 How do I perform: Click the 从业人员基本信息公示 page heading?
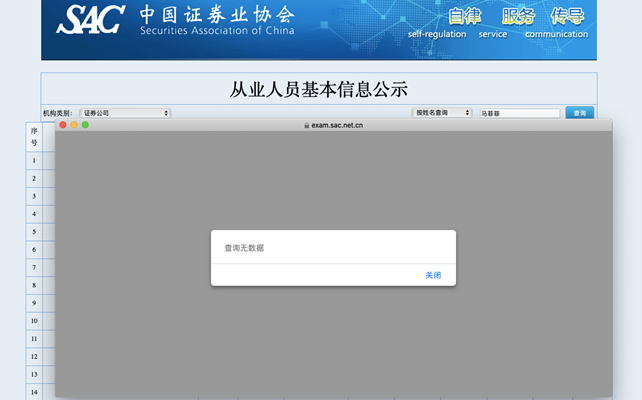319,89
